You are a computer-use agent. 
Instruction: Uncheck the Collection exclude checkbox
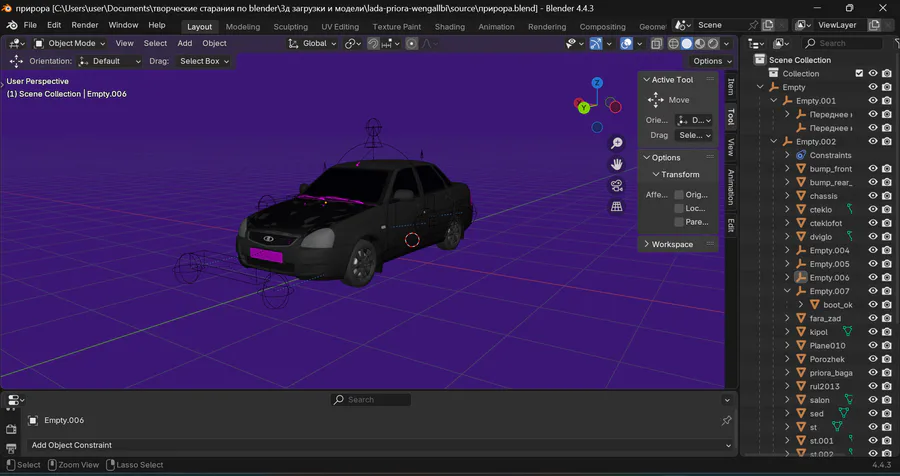tap(859, 73)
